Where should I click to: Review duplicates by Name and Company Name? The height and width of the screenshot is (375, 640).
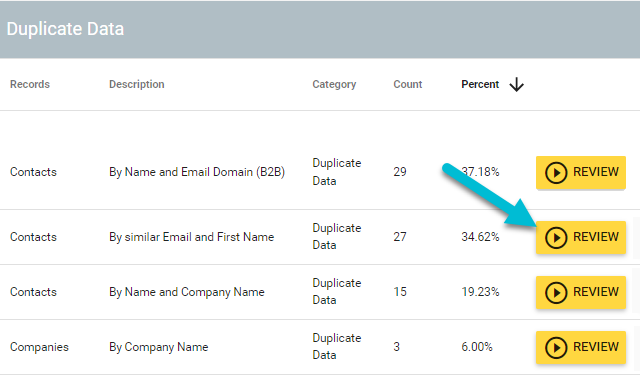[581, 293]
